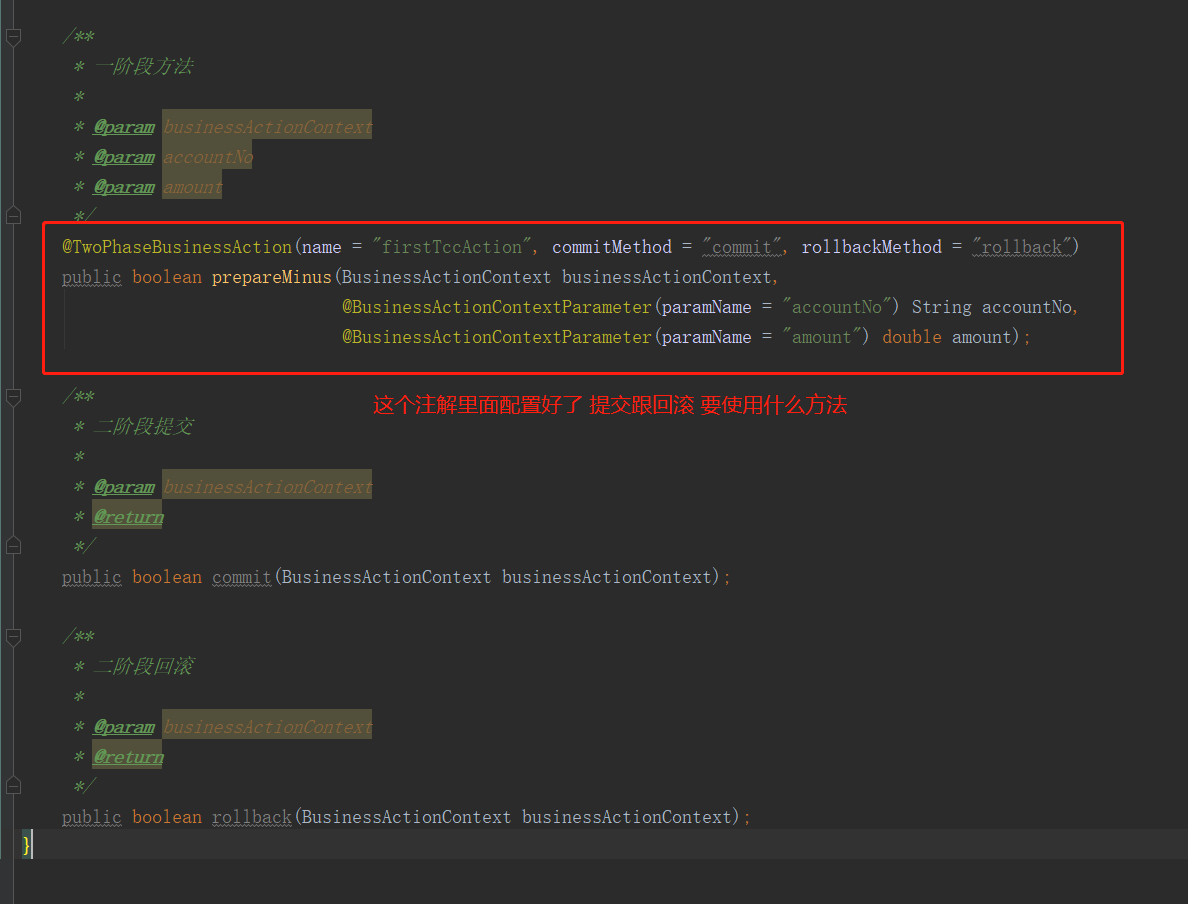Click String accountNo parameter declaration
The image size is (1188, 904).
coord(992,307)
